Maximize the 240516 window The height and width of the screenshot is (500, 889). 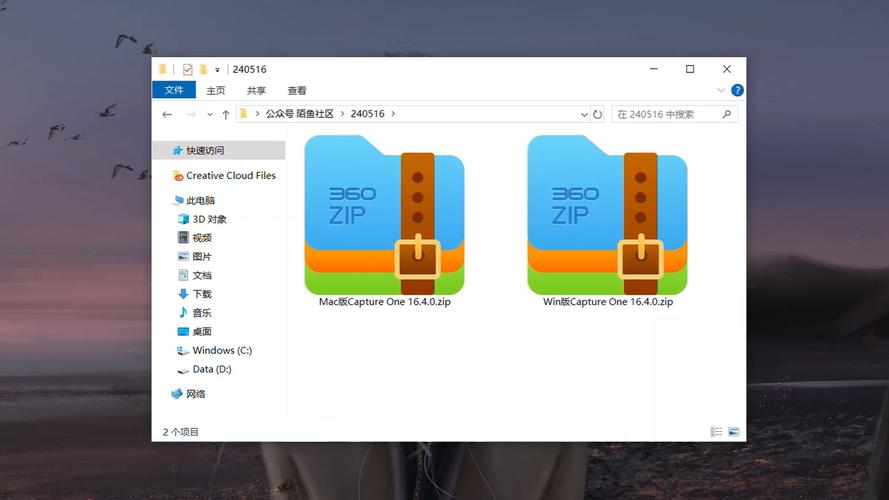(690, 69)
